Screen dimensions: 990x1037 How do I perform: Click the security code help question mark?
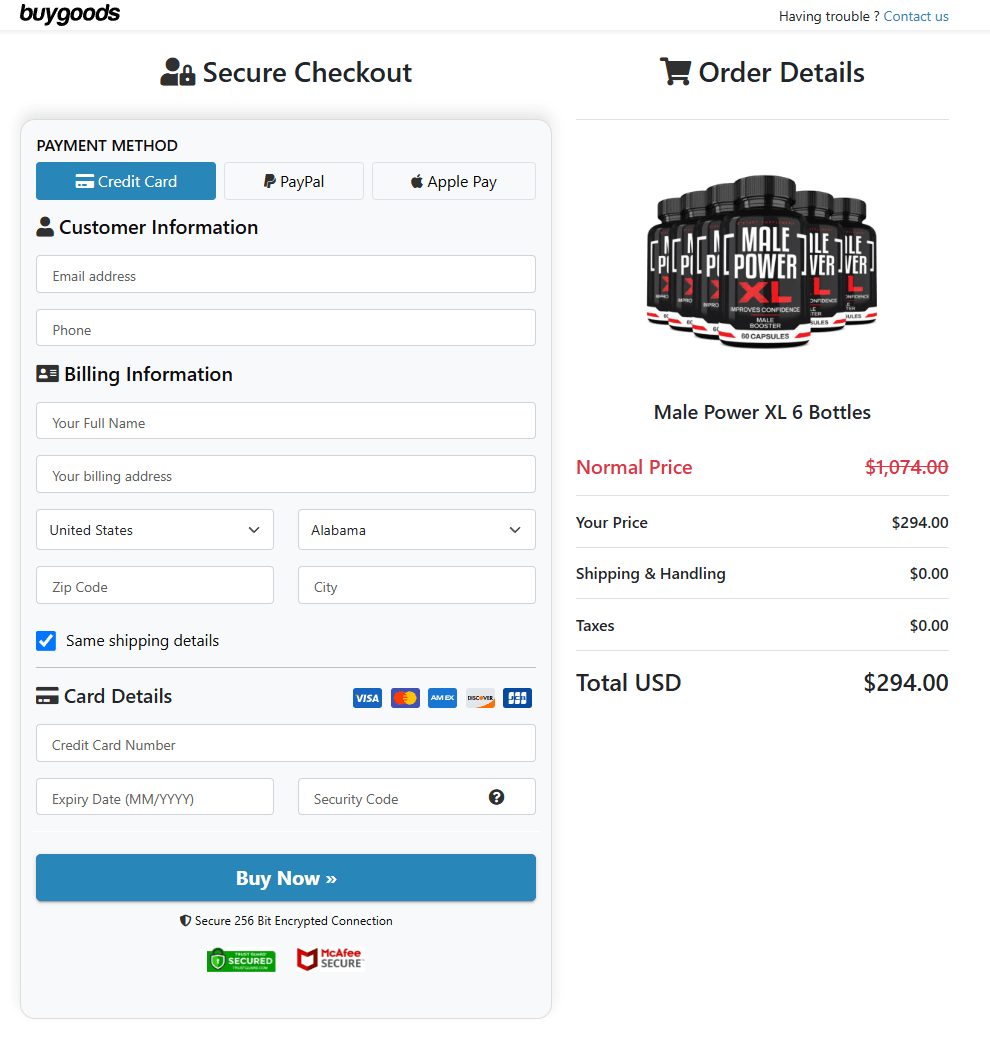point(497,797)
